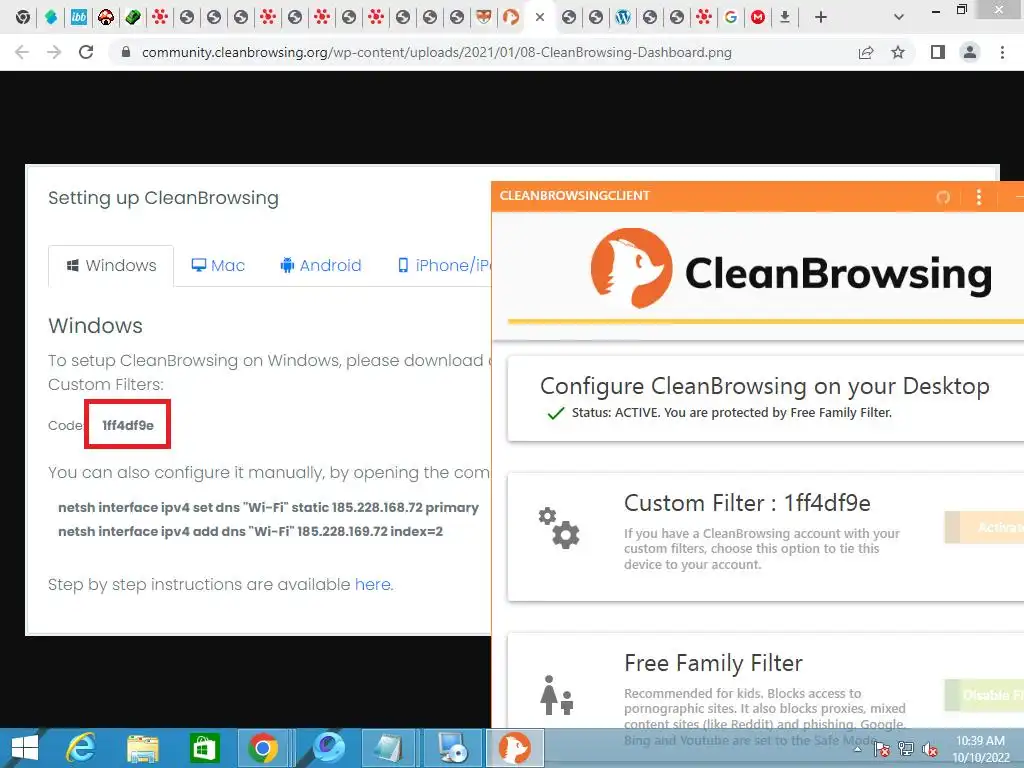This screenshot has height=768, width=1024.
Task: Switch to the teal diamond icon tab
Action: (51, 18)
